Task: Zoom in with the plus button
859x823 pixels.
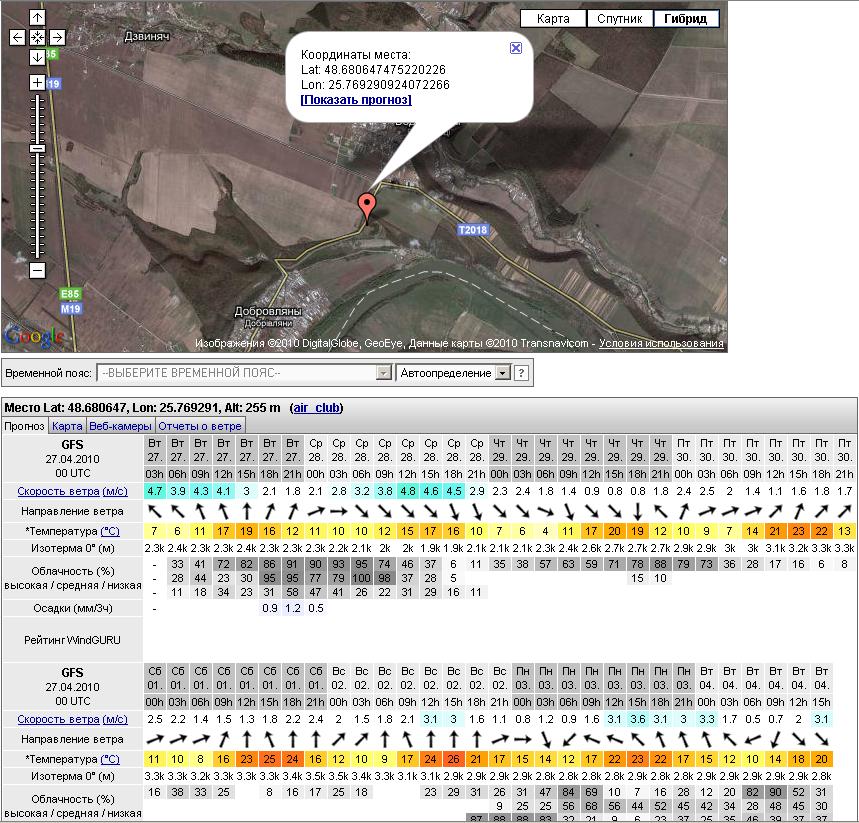Action: pyautogui.click(x=37, y=82)
